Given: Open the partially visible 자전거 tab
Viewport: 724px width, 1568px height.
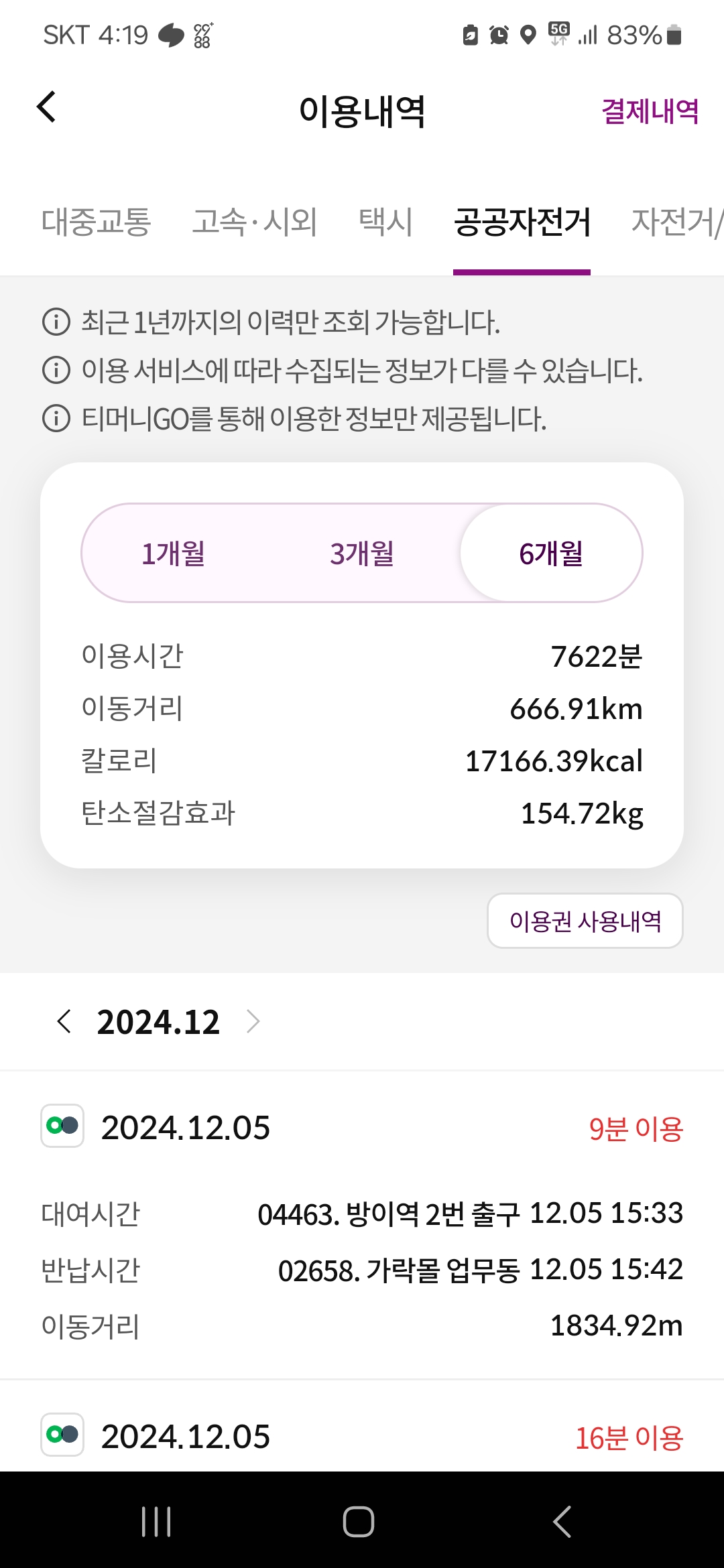Looking at the screenshot, I should [x=676, y=222].
